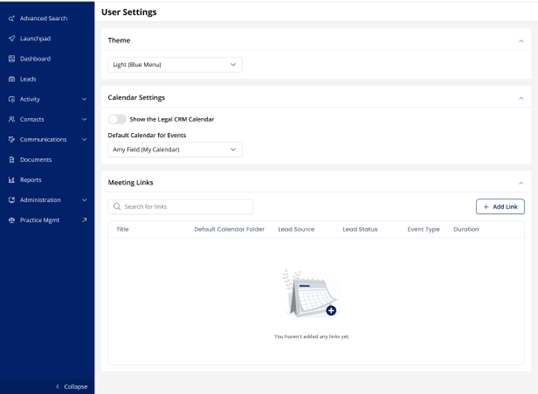This screenshot has height=394, width=538.
Task: Click the Event Type column header
Action: click(x=423, y=229)
